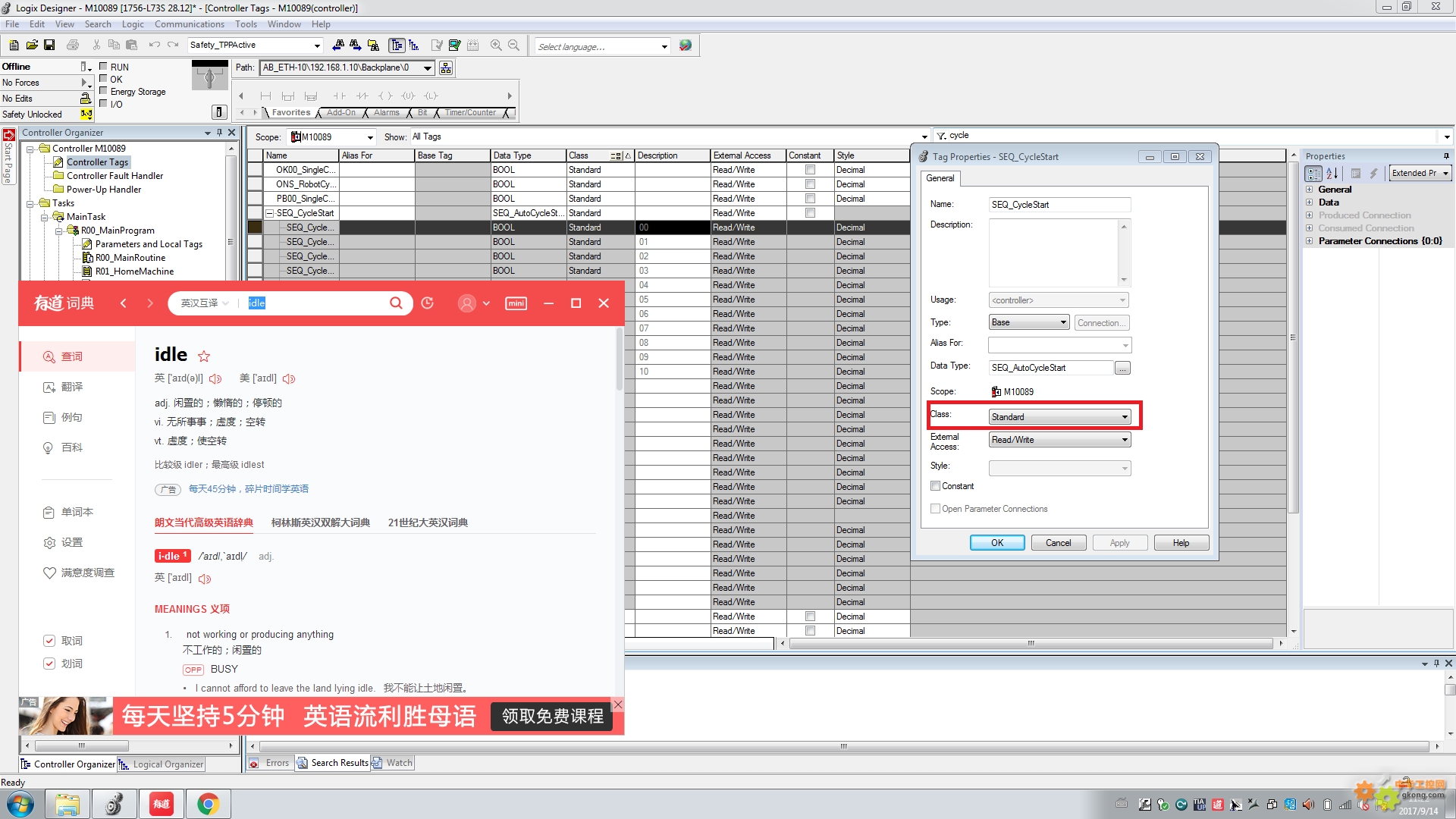Click the Name field SEQ_CycleStart

pos(1059,205)
